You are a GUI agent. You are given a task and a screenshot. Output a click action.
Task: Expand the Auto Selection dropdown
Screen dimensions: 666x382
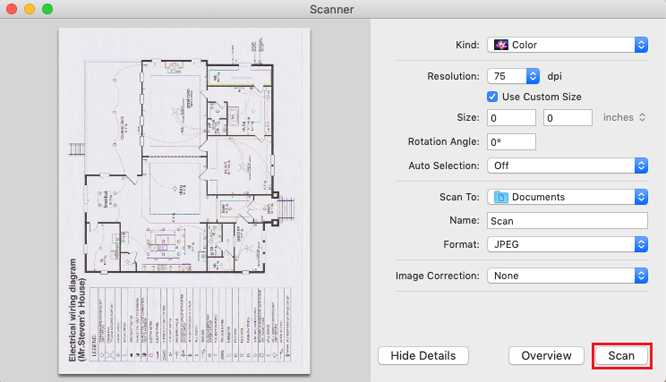567,166
